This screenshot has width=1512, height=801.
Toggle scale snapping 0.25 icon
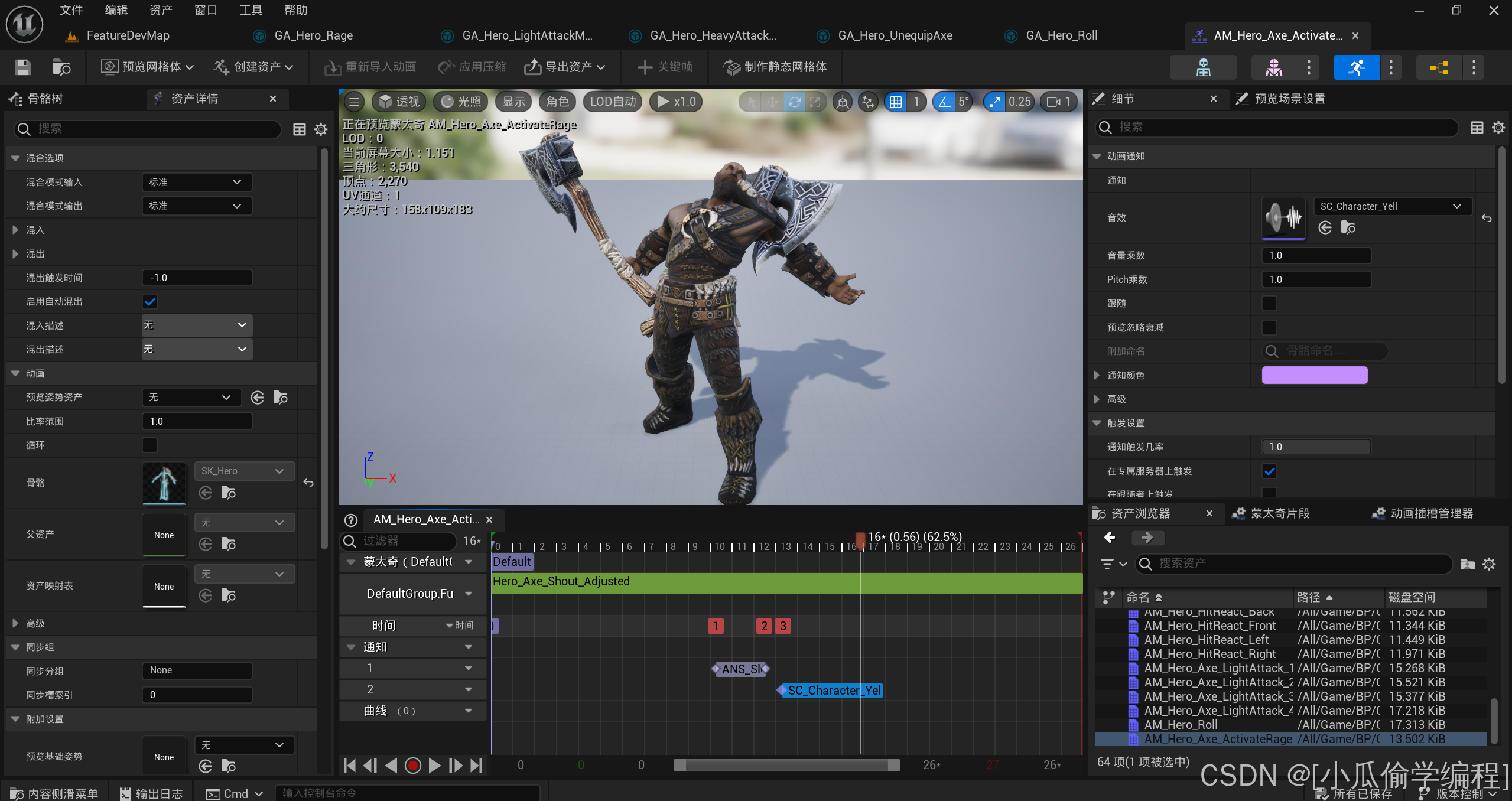pos(995,102)
